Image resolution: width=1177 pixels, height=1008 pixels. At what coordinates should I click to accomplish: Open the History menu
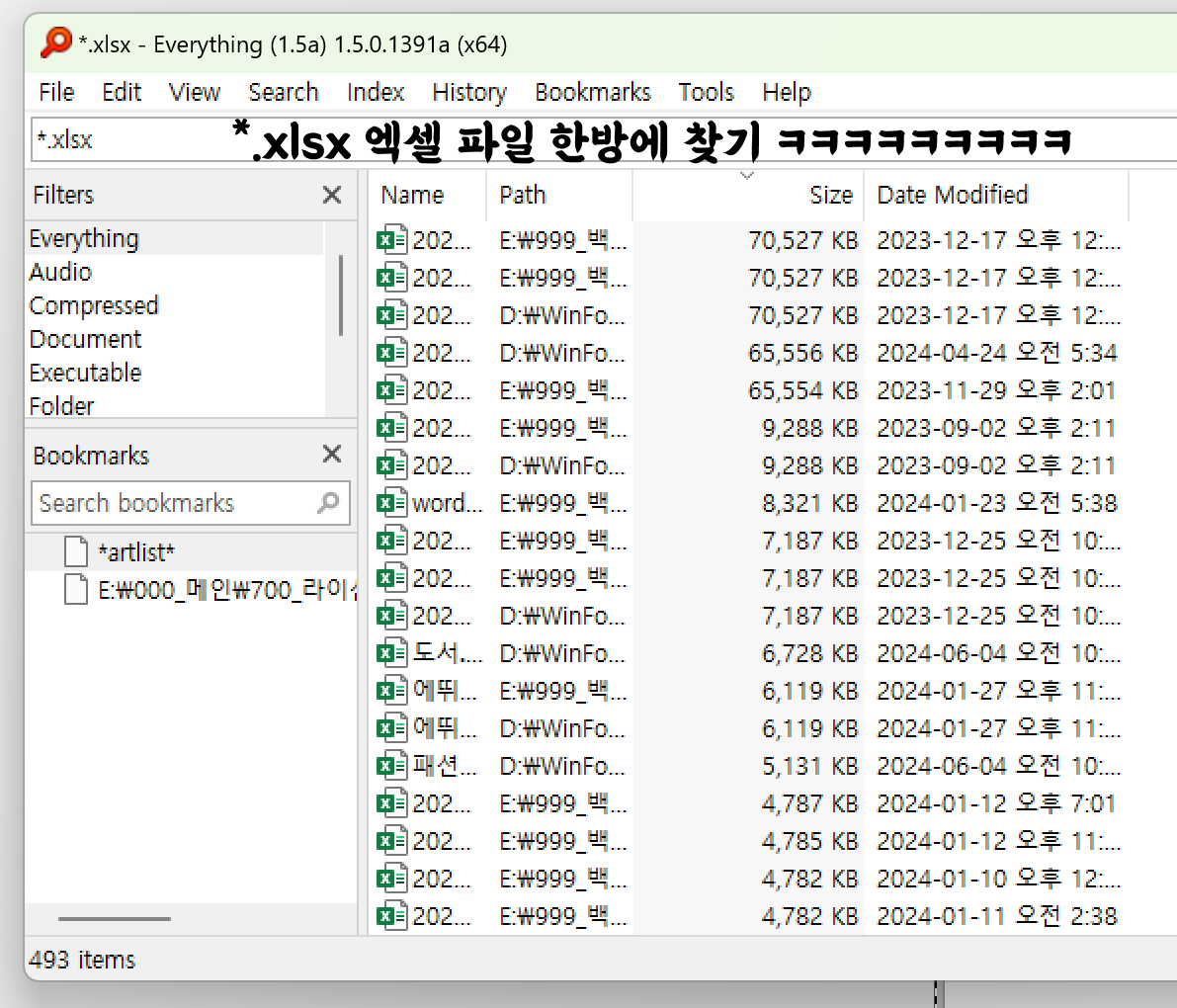pos(469,92)
